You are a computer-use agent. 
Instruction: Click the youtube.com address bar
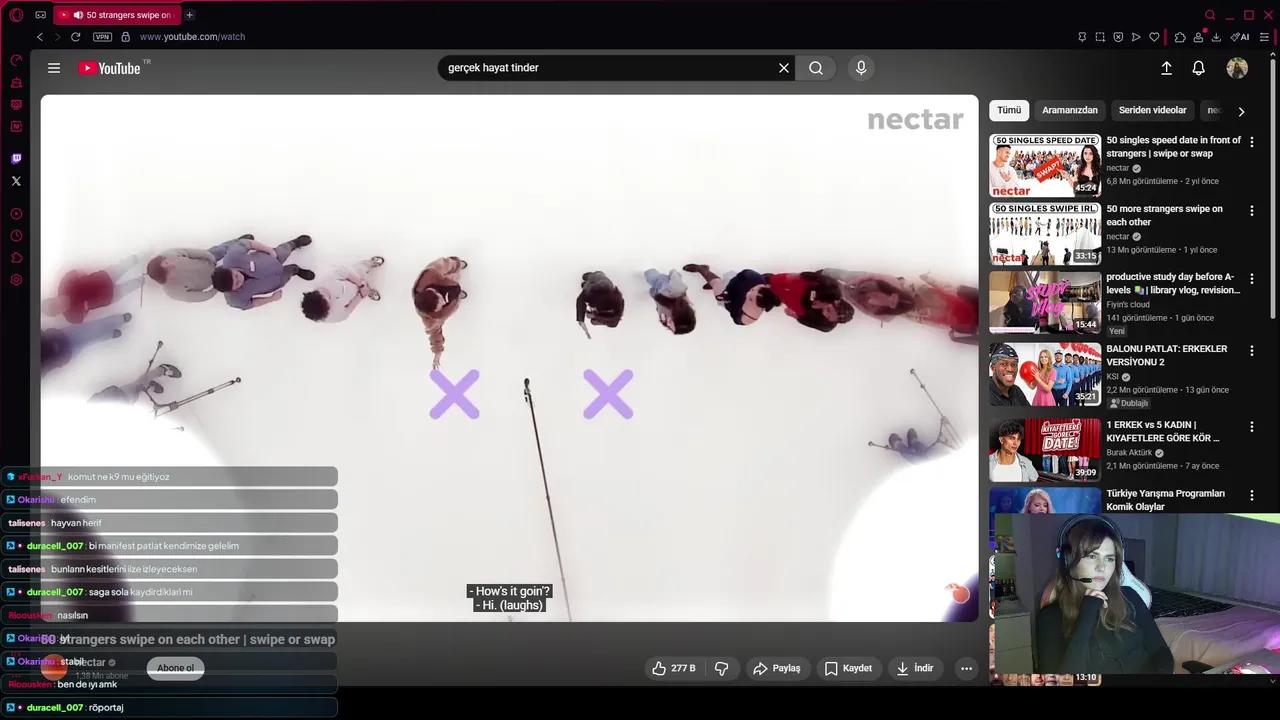coord(192,37)
